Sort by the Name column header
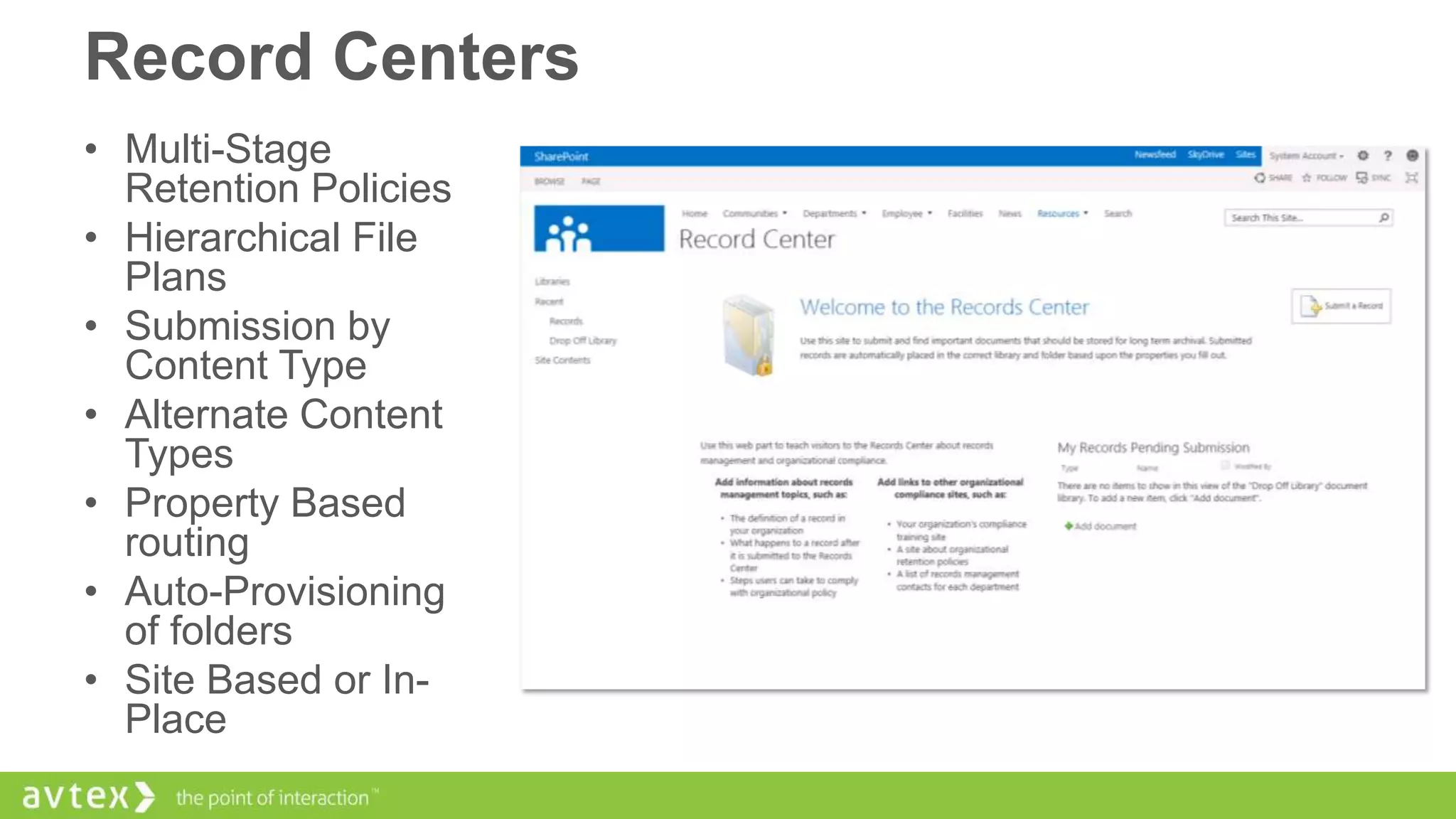Image resolution: width=1456 pixels, height=819 pixels. 1147,468
